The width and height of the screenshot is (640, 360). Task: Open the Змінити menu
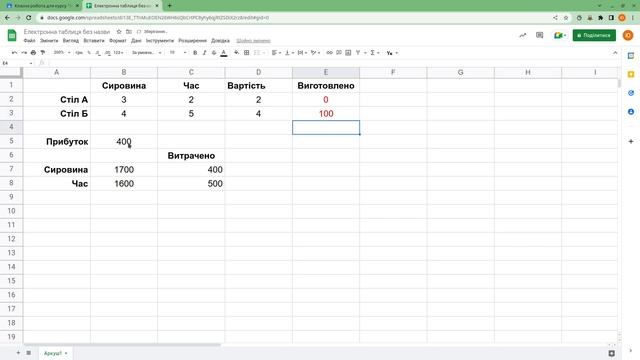click(49, 41)
